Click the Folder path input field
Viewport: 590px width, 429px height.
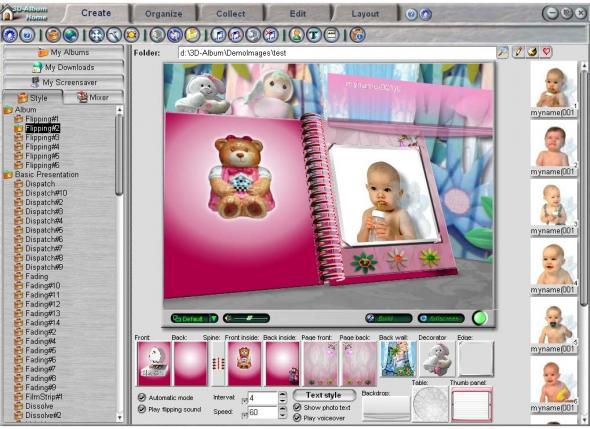pos(337,53)
